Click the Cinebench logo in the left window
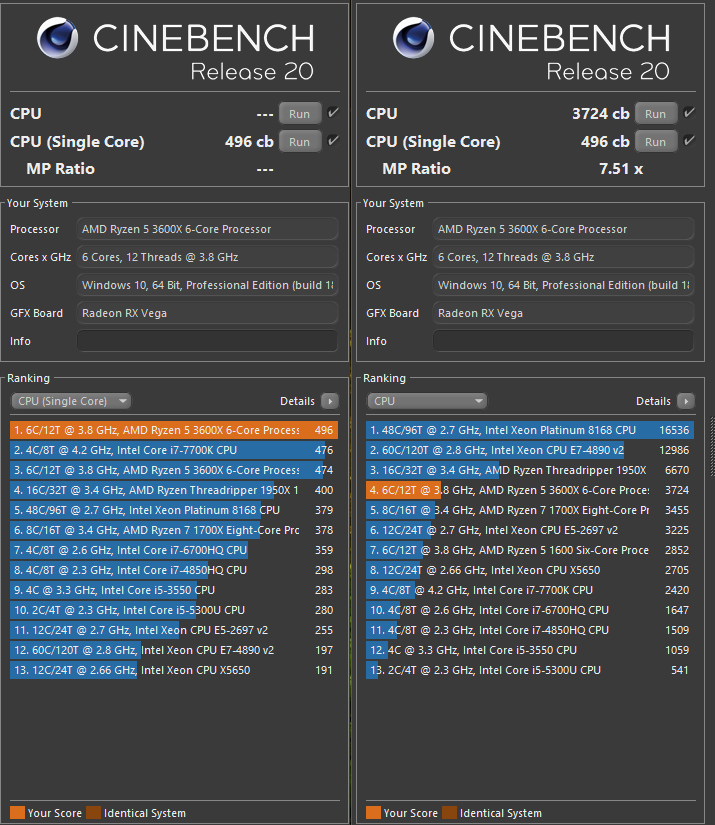Viewport: 715px width, 825px height. [x=57, y=40]
